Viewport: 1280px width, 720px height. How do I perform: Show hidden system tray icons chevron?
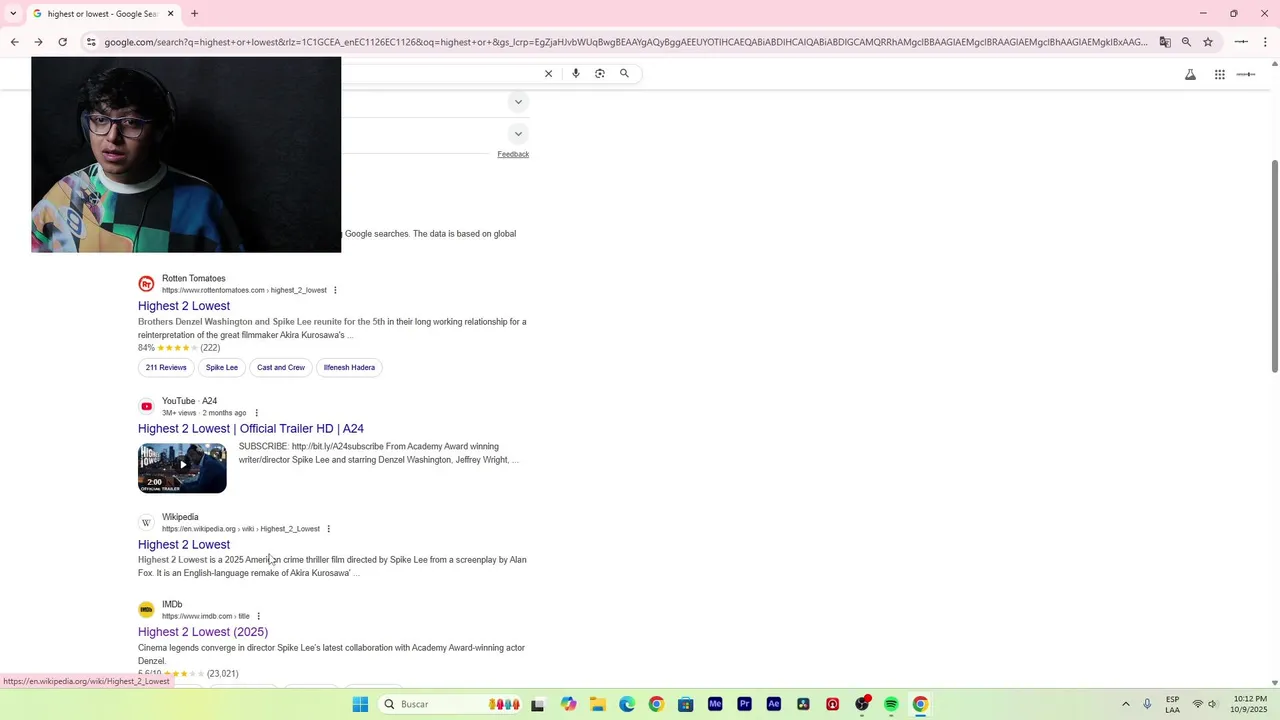click(x=1125, y=704)
